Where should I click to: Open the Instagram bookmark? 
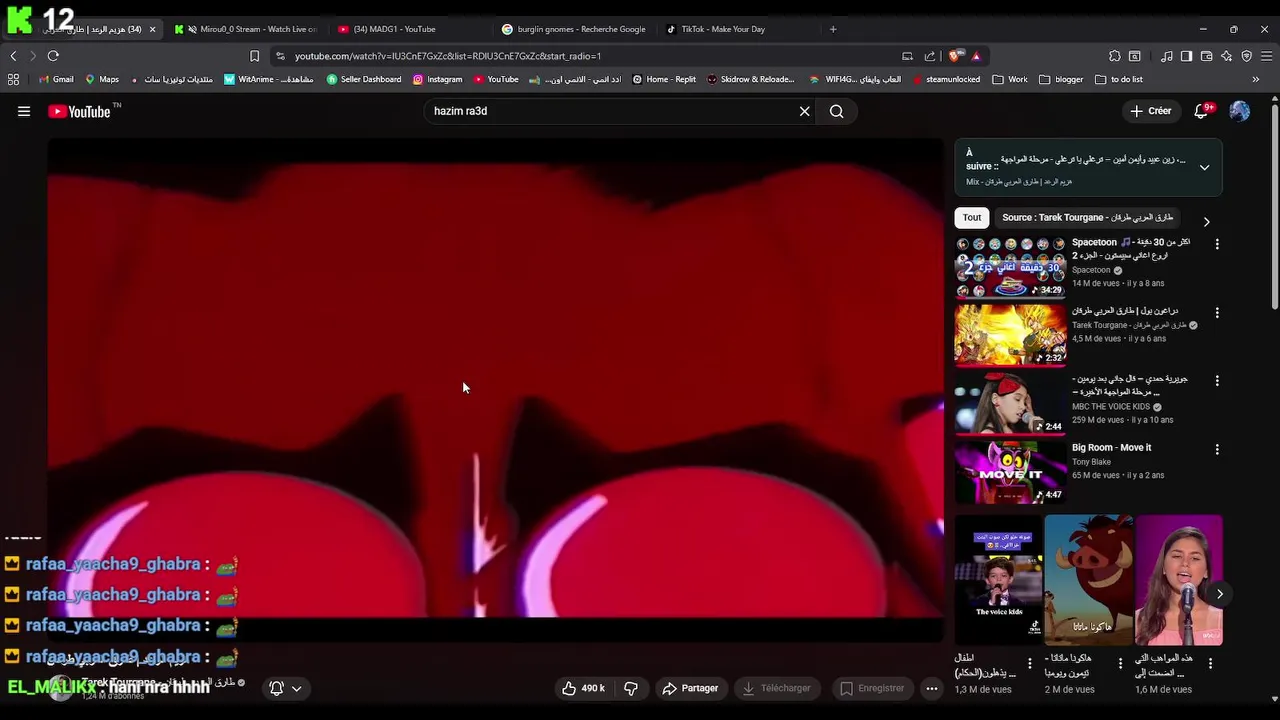click(437, 79)
